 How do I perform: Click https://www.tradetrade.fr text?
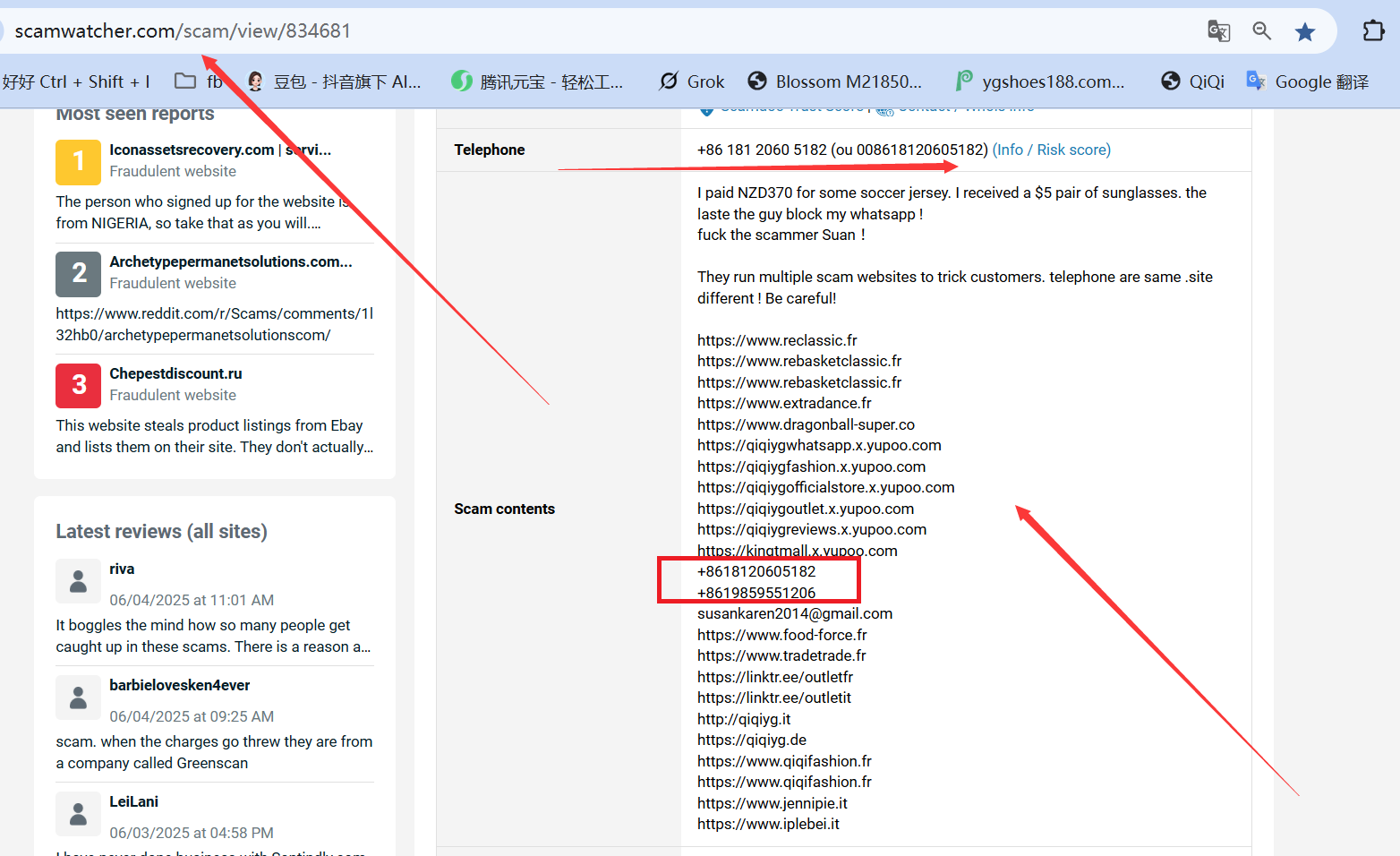point(781,655)
